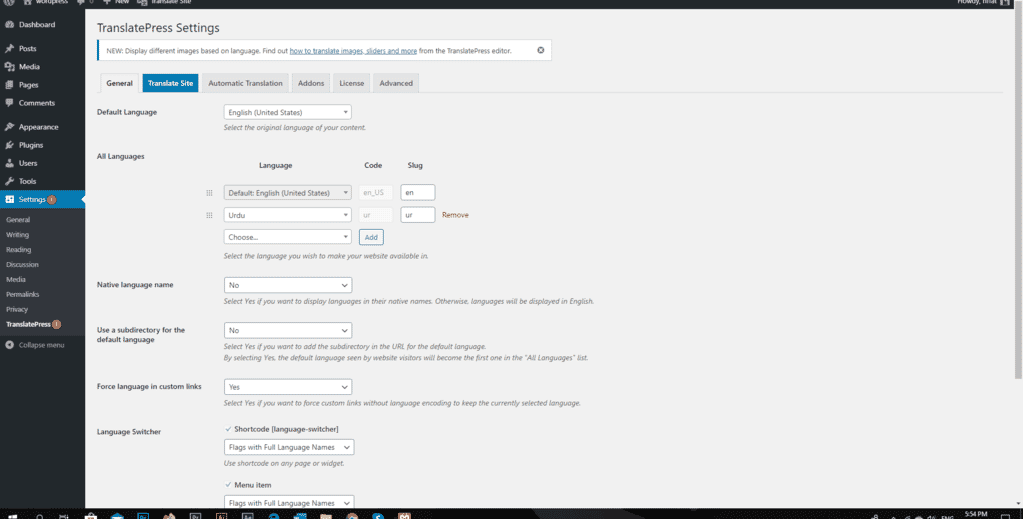Open Discussion settings submenu item
The width and height of the screenshot is (1023, 519).
(22, 264)
